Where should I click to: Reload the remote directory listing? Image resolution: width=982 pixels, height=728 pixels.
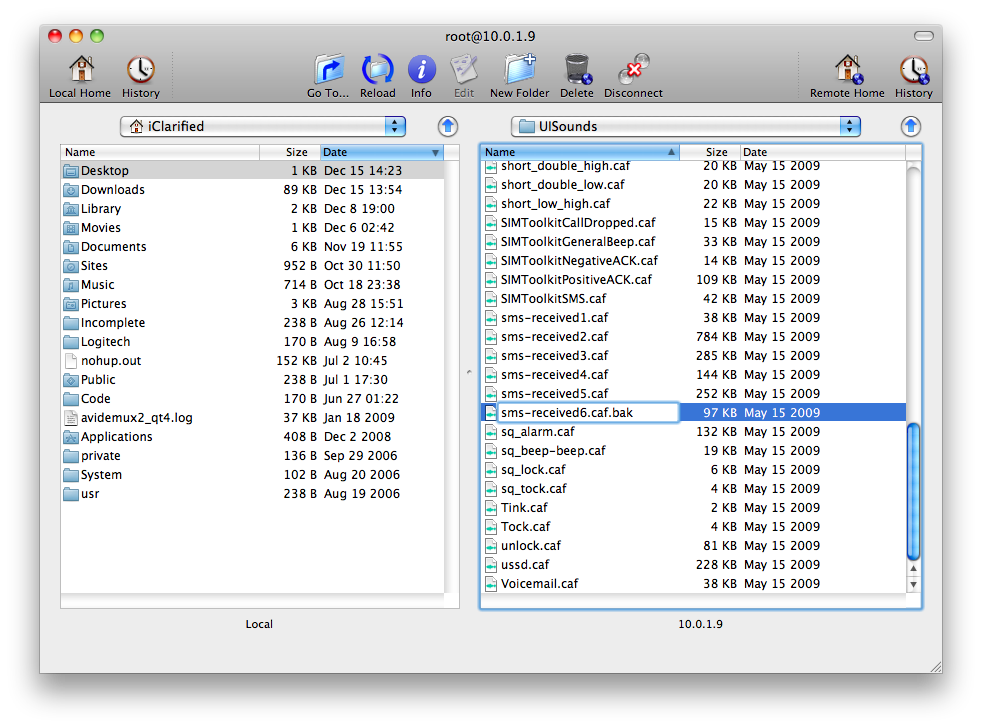pyautogui.click(x=377, y=71)
